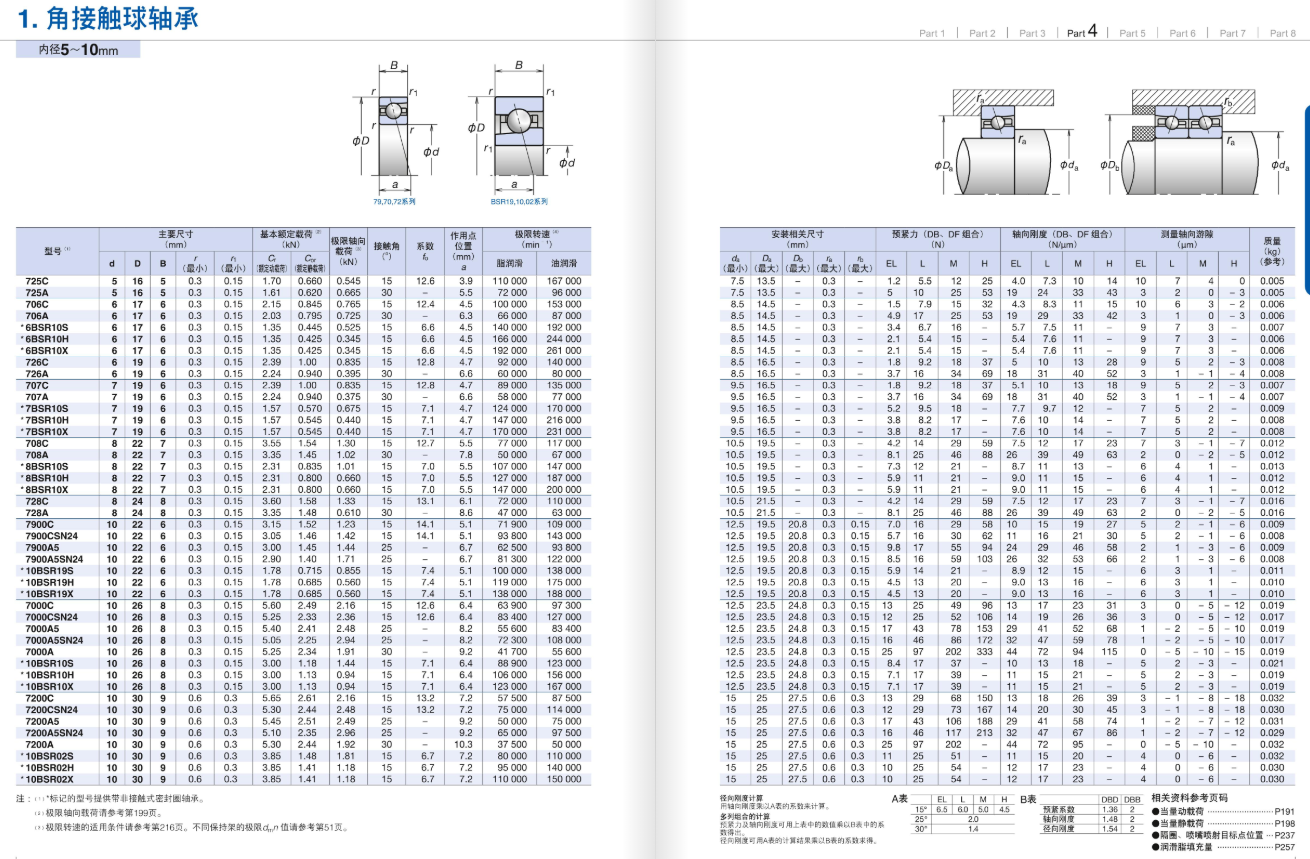Image resolution: width=1310 pixels, height=859 pixels.
Task: Click model number 6BSR10X
Action: tap(45, 350)
